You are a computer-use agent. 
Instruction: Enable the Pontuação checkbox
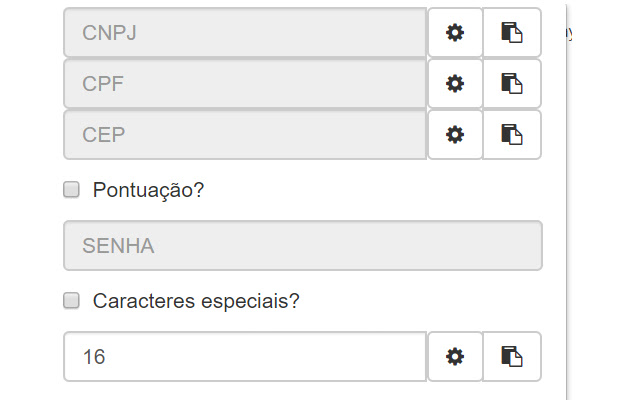[72, 190]
